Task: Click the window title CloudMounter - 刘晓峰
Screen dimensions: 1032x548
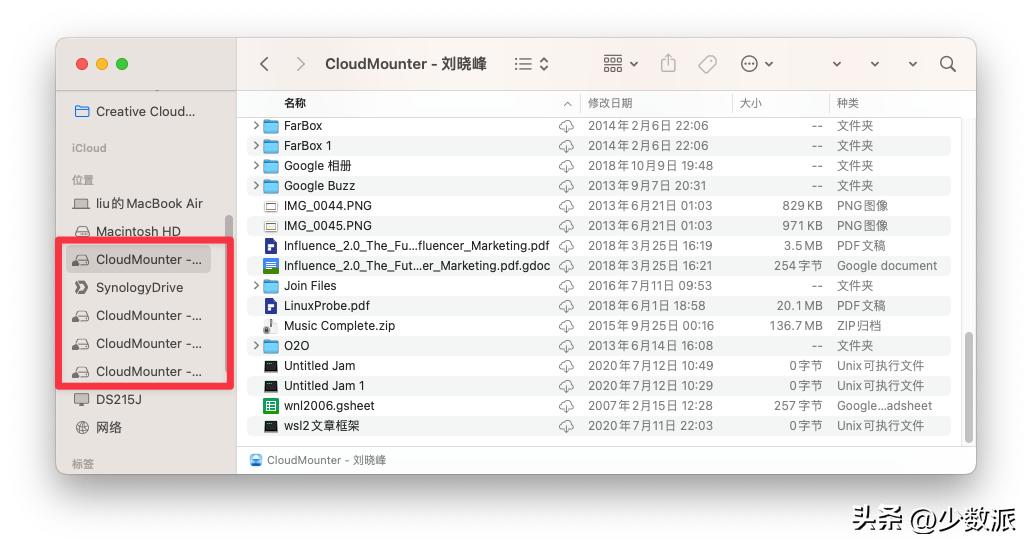Action: click(x=405, y=64)
